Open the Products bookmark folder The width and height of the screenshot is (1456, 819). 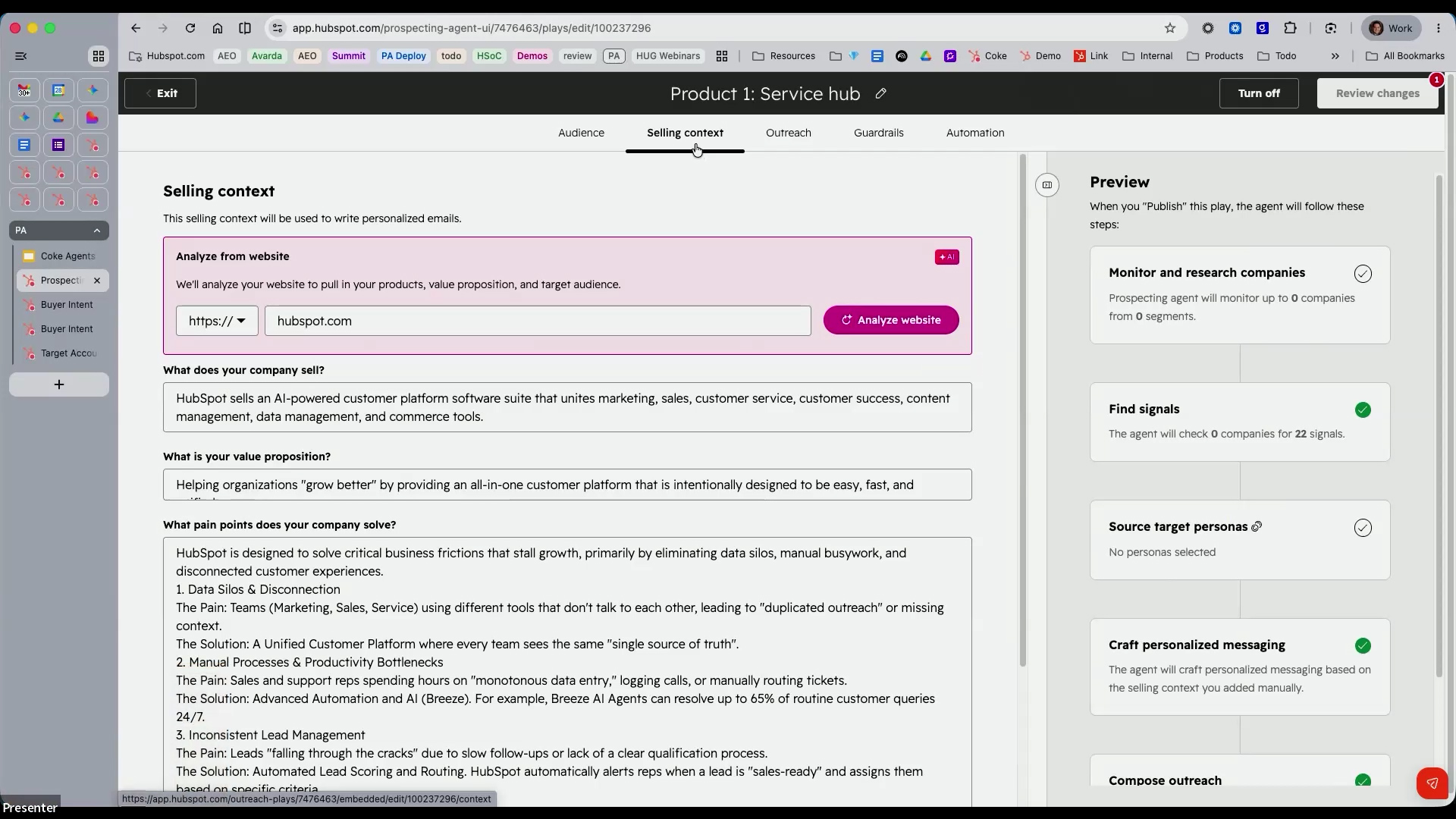pos(1215,56)
